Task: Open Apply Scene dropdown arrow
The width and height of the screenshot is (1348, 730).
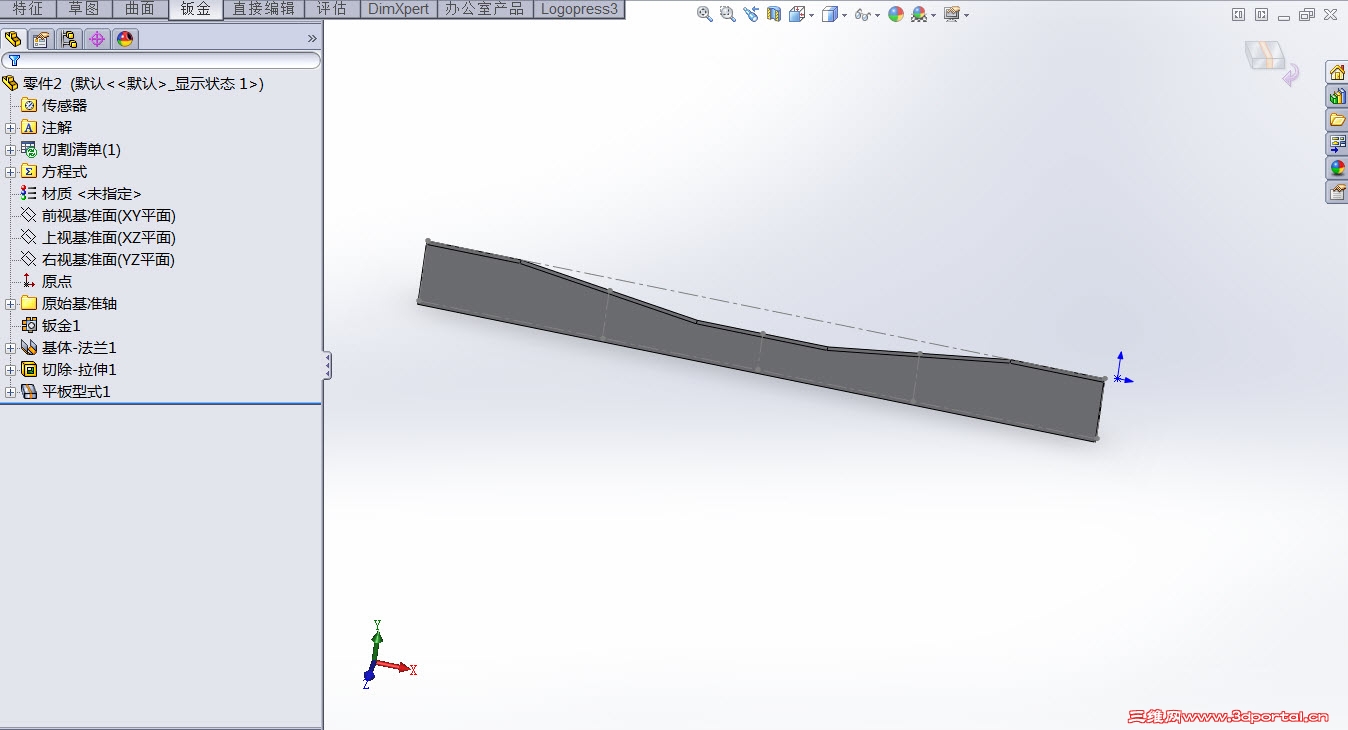Action: 934,15
